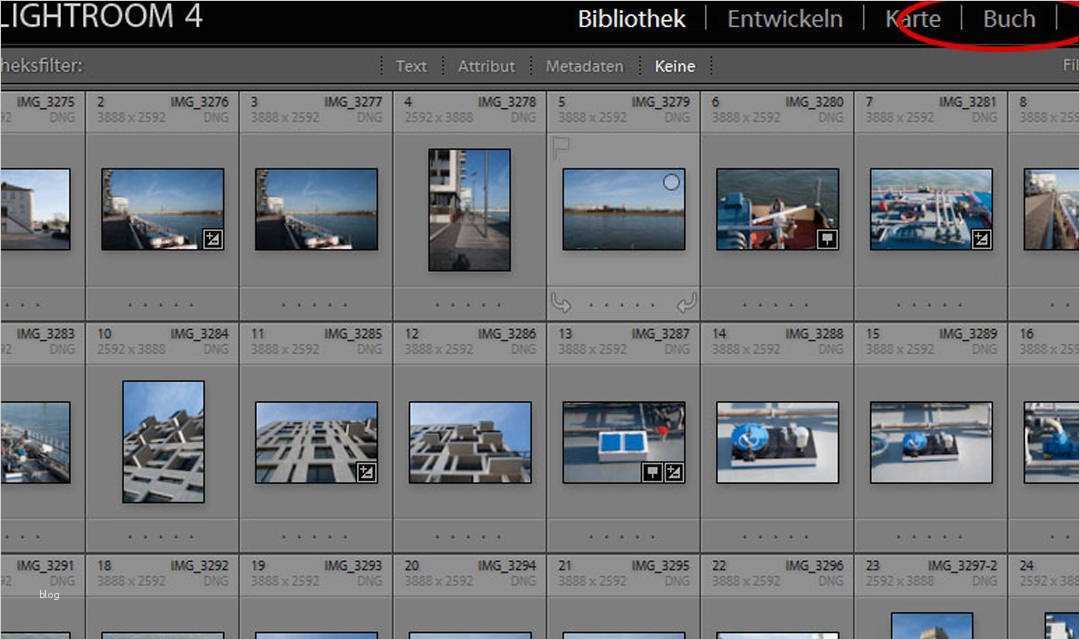This screenshot has height=640, width=1080.
Task: Click develop adjustments badge on IMG_3281
Action: [x=981, y=239]
